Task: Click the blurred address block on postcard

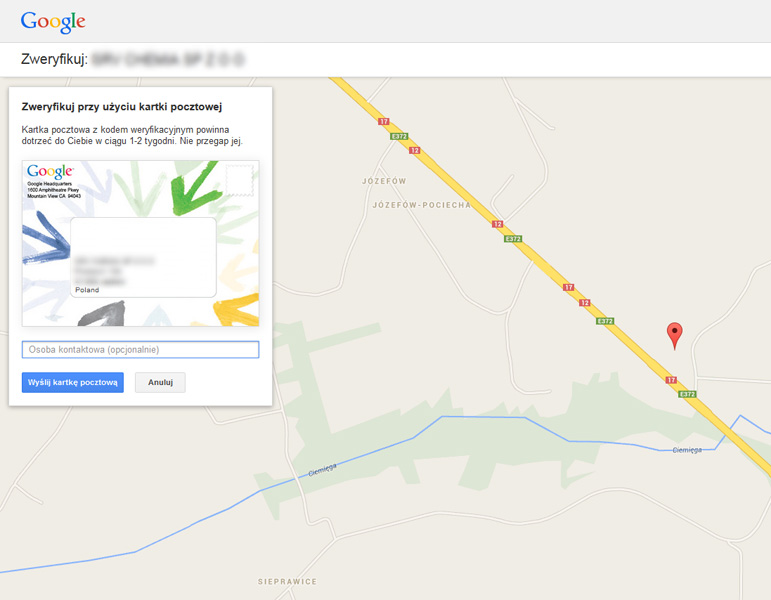Action: (115, 271)
